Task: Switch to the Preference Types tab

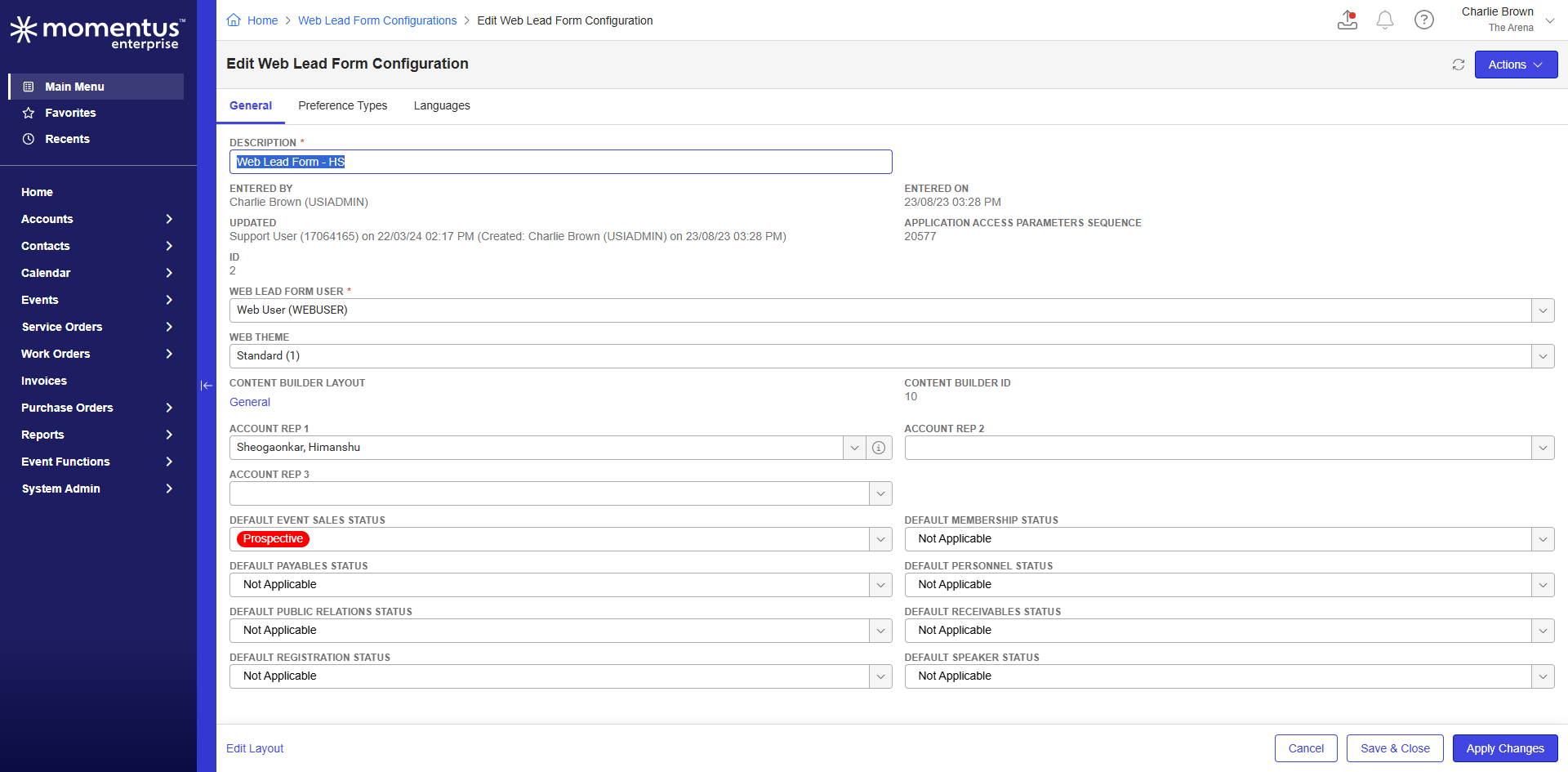Action: coord(343,105)
